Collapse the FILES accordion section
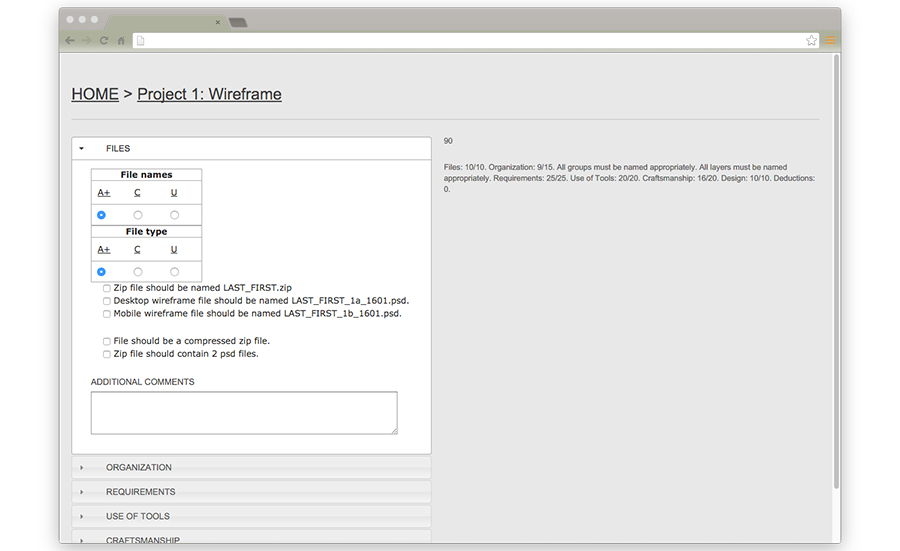This screenshot has height=551, width=900. 118,149
